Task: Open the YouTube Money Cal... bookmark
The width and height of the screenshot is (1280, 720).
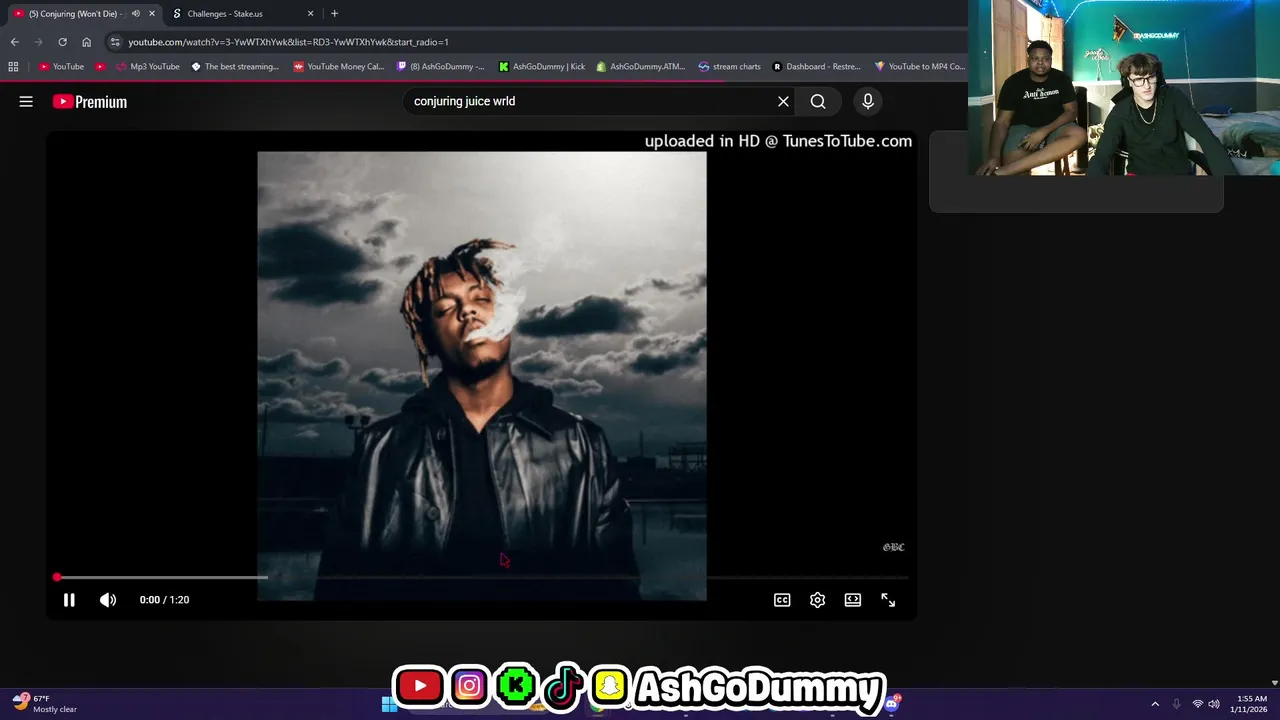Action: point(339,67)
